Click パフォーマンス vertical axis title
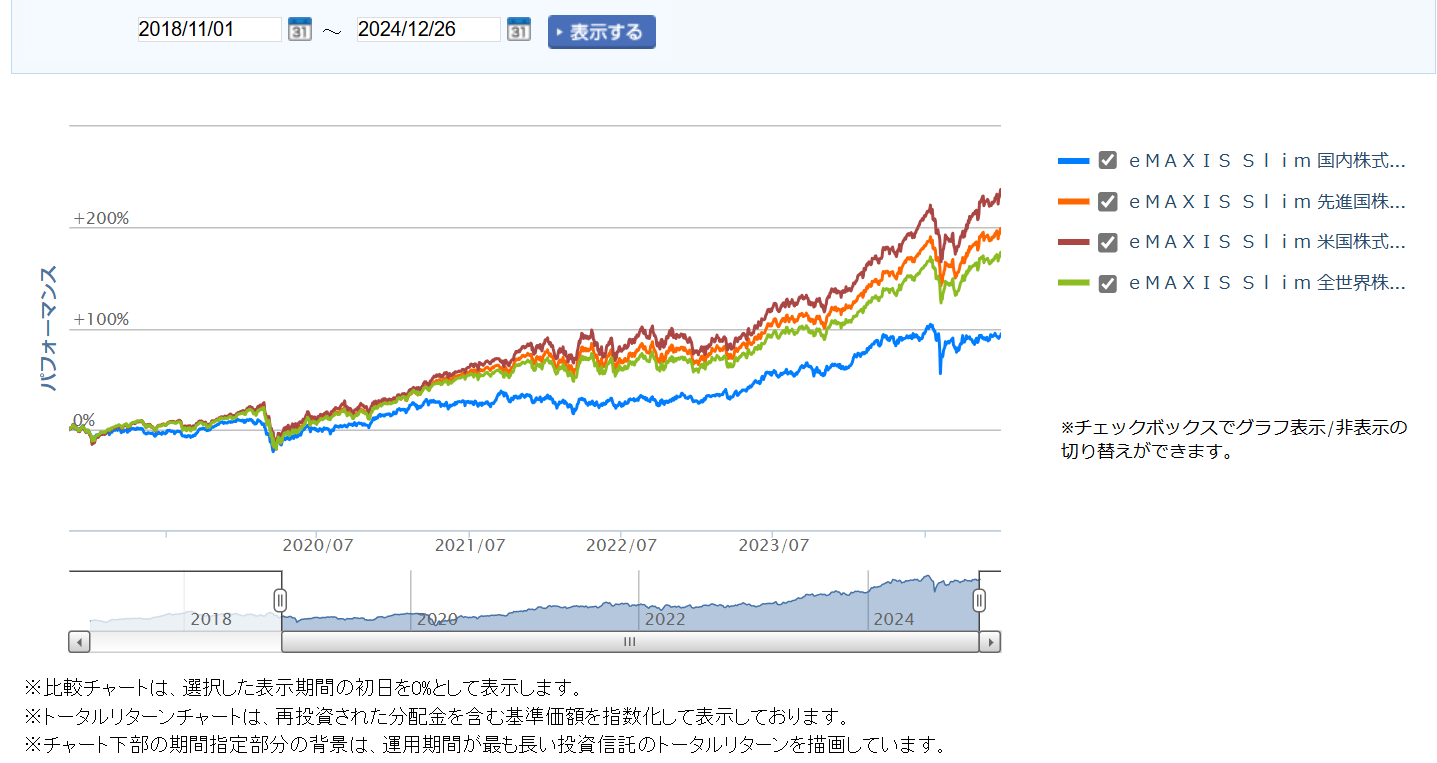Image resolution: width=1437 pixels, height=763 pixels. pos(49,328)
